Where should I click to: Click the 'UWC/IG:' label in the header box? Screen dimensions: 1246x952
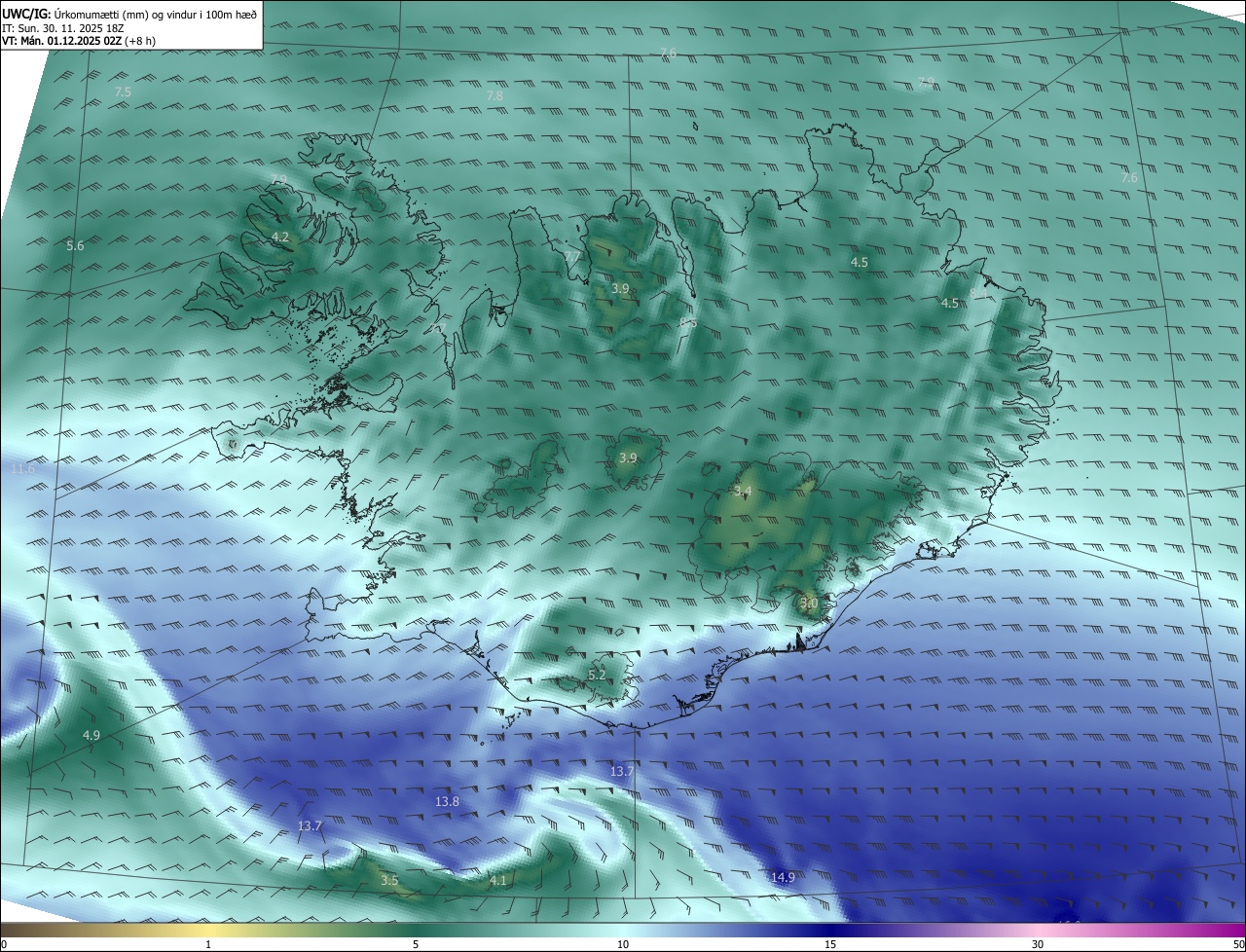coord(26,14)
